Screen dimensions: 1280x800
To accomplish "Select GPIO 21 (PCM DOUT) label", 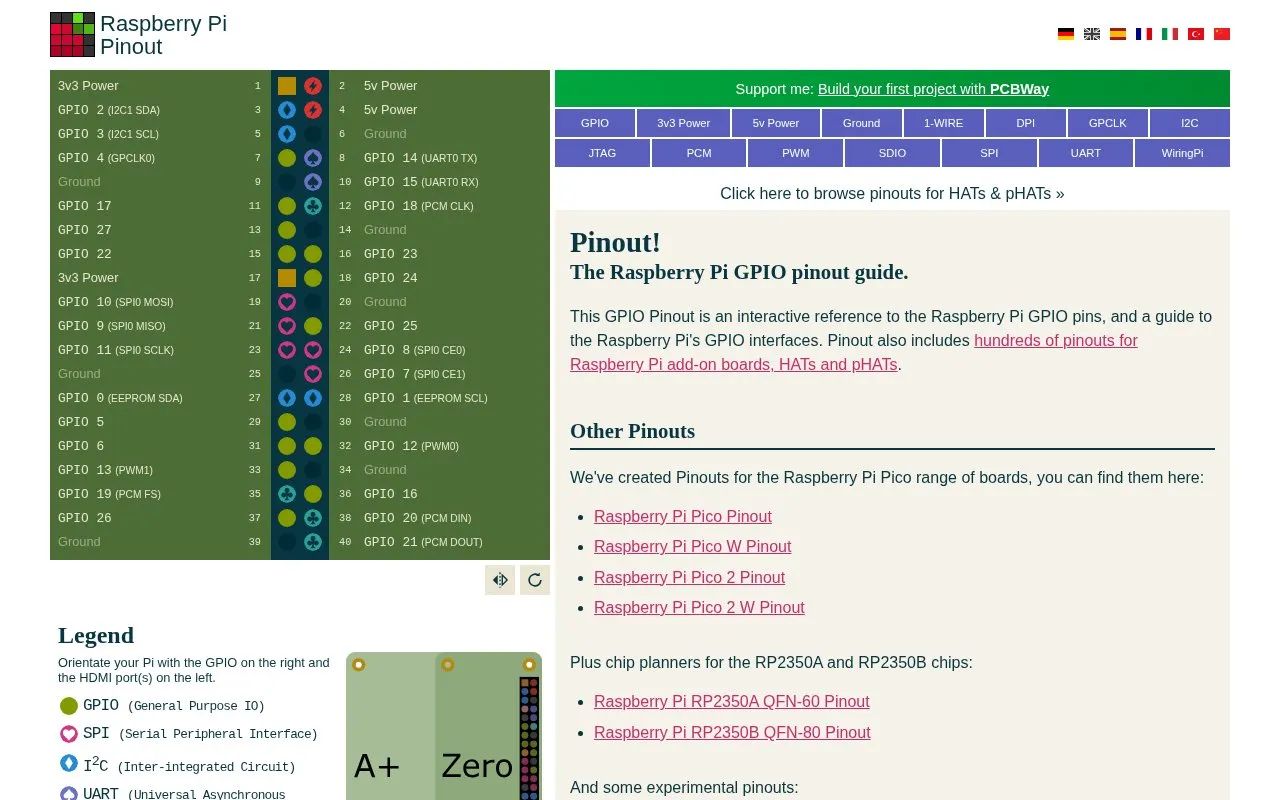I will pos(423,542).
